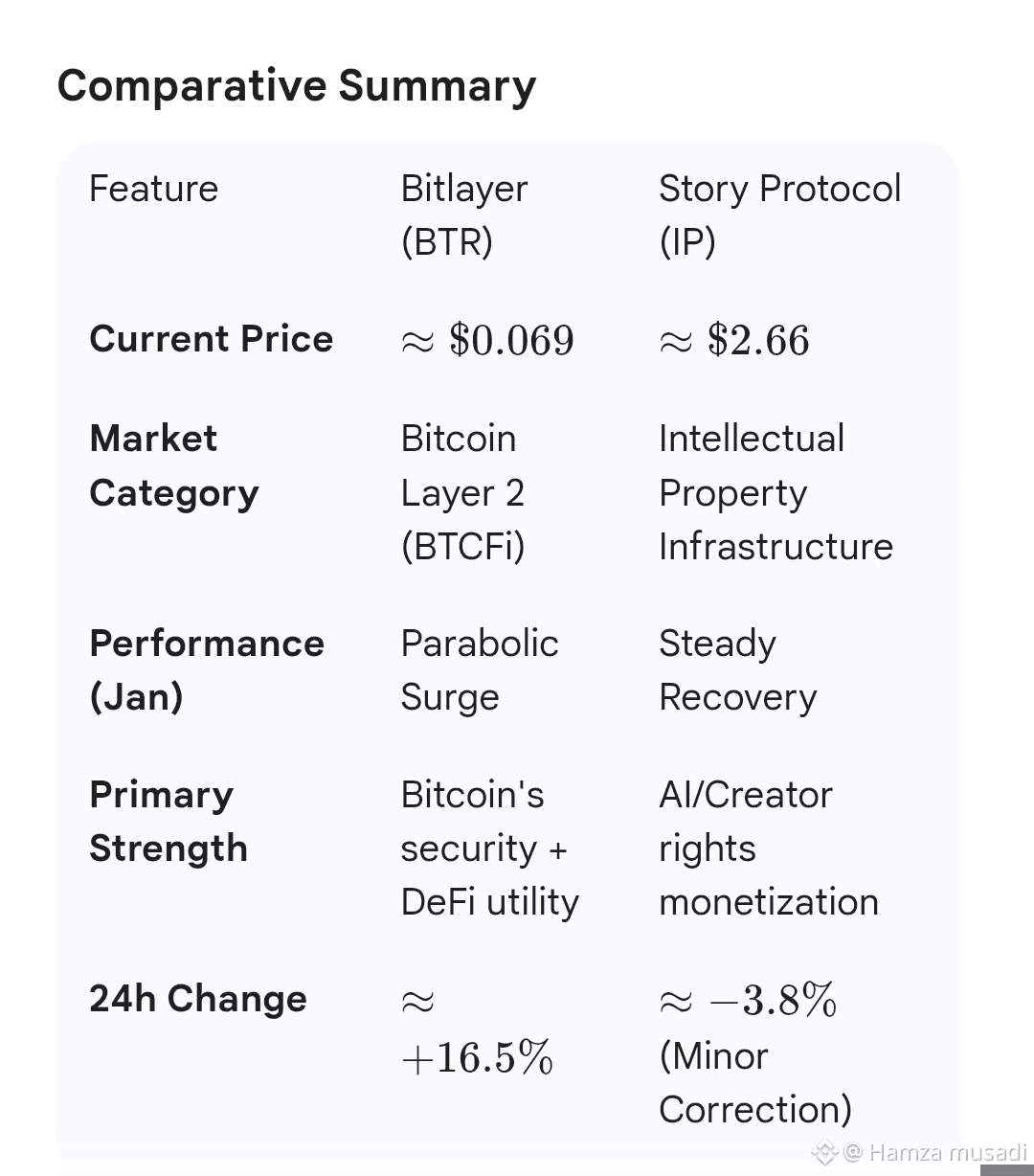Select the 24h Change row label
Image resolution: width=1034 pixels, height=1176 pixels.
[198, 999]
